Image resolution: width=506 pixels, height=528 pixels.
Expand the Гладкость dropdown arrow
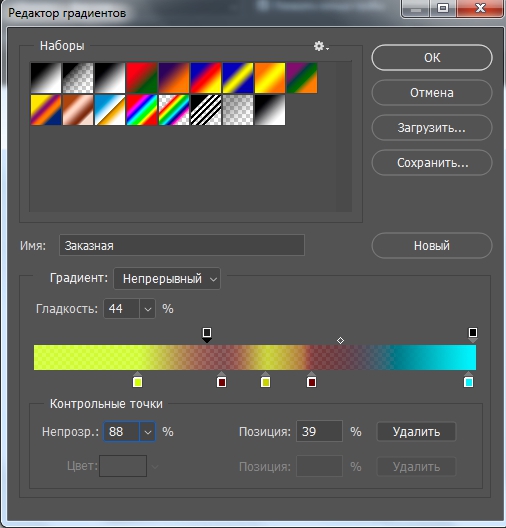coord(147,308)
